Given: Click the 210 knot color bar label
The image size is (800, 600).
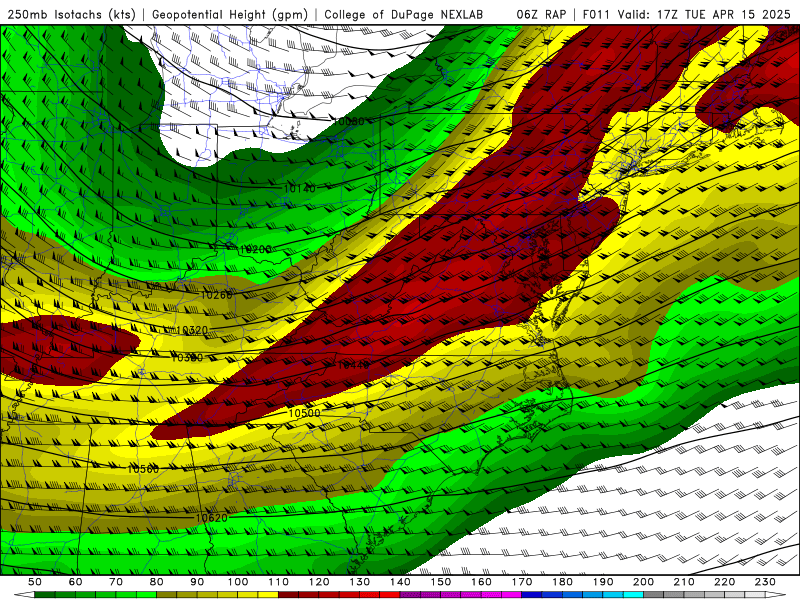Looking at the screenshot, I should point(684,582).
